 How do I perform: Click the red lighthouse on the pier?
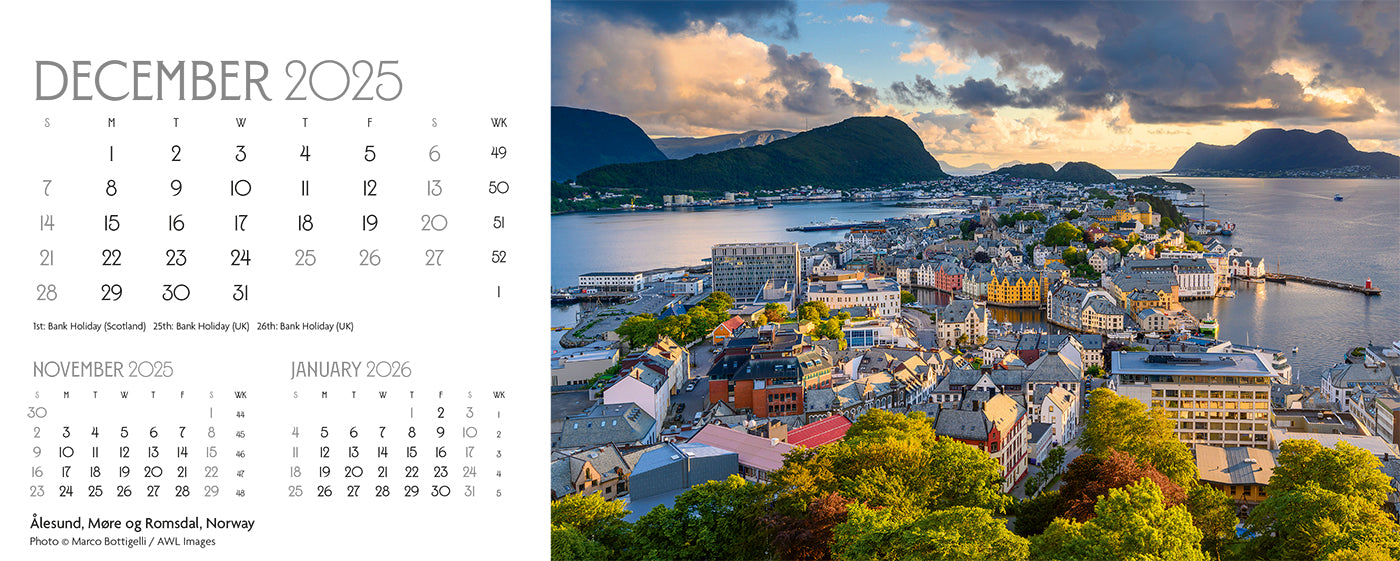[x=1368, y=285]
